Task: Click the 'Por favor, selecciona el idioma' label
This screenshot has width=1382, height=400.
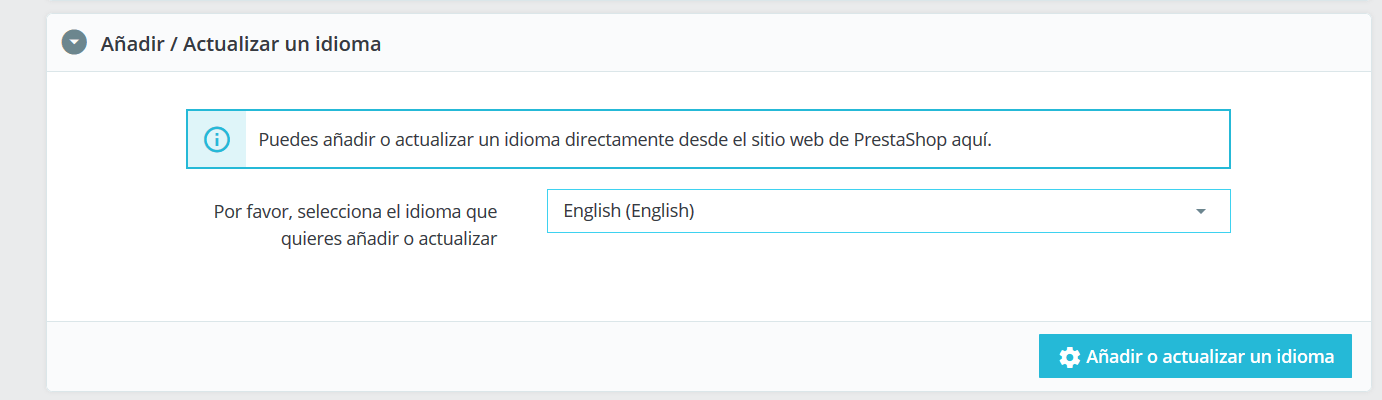Action: 355,212
